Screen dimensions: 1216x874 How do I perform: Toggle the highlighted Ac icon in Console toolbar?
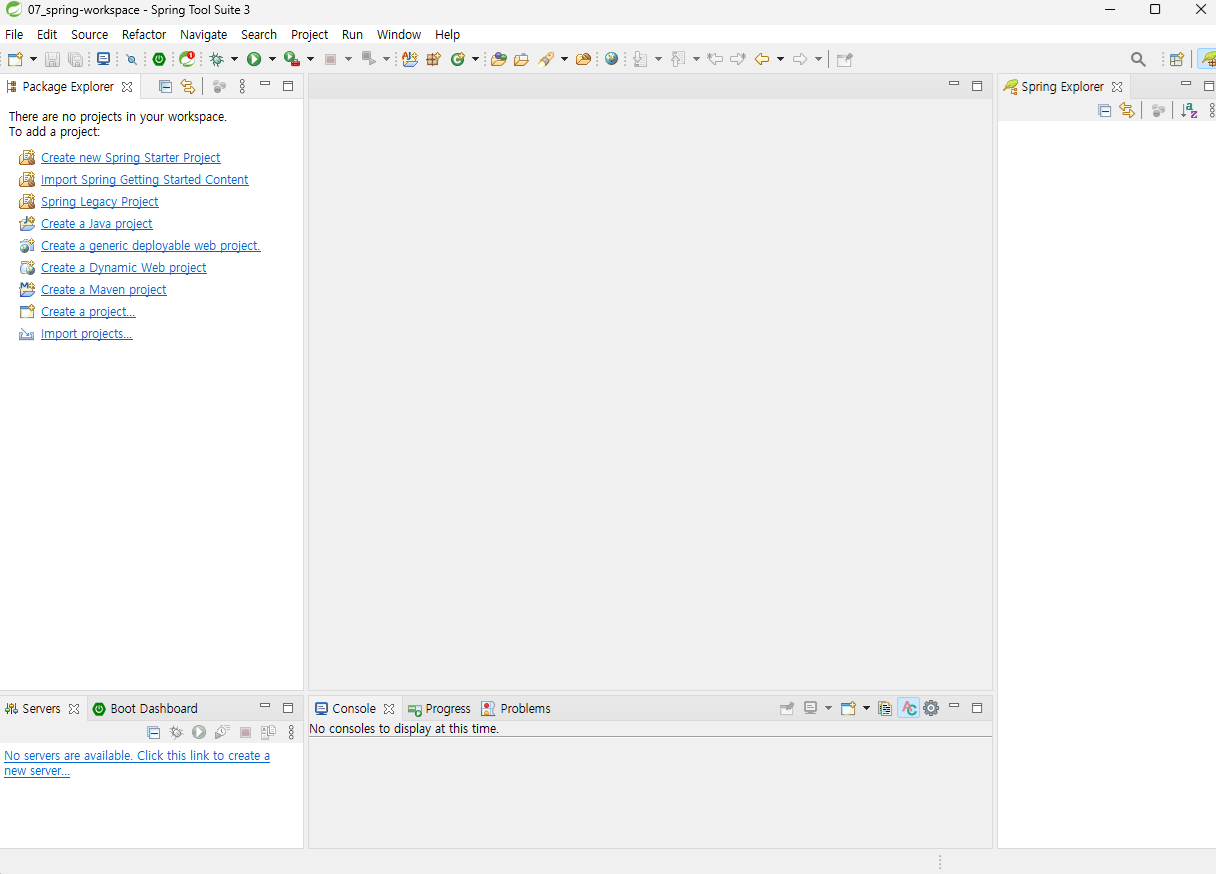pyautogui.click(x=908, y=708)
